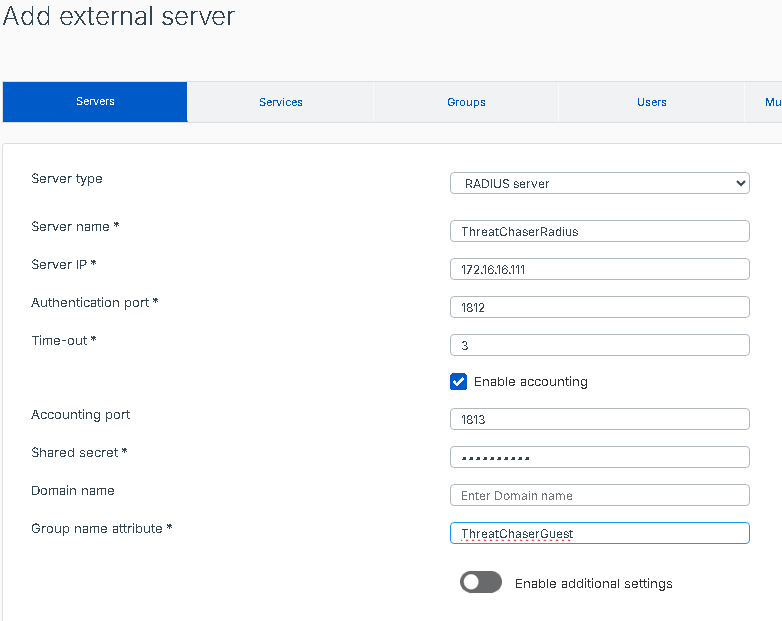Expand the Server type dropdown
The height and width of the screenshot is (621, 782).
point(599,183)
